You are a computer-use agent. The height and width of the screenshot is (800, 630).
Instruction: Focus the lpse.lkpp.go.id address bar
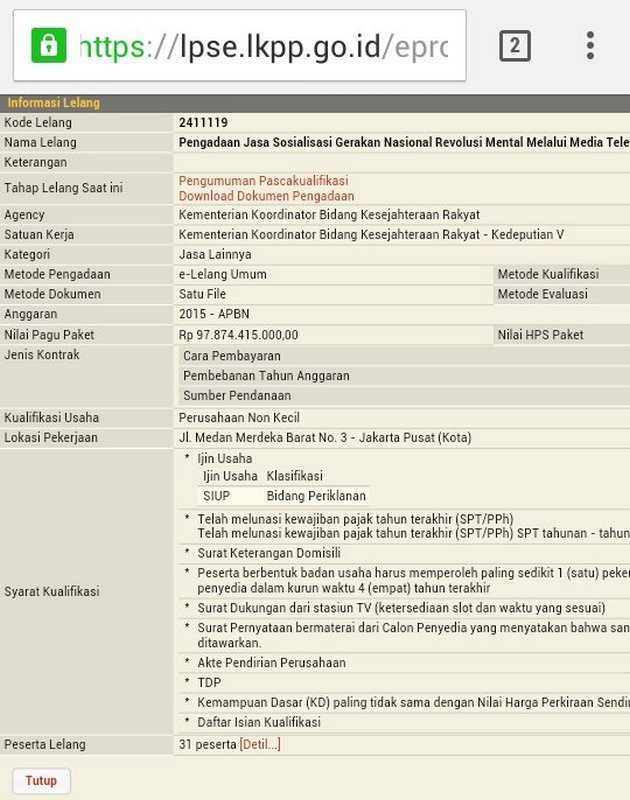[x=239, y=45]
